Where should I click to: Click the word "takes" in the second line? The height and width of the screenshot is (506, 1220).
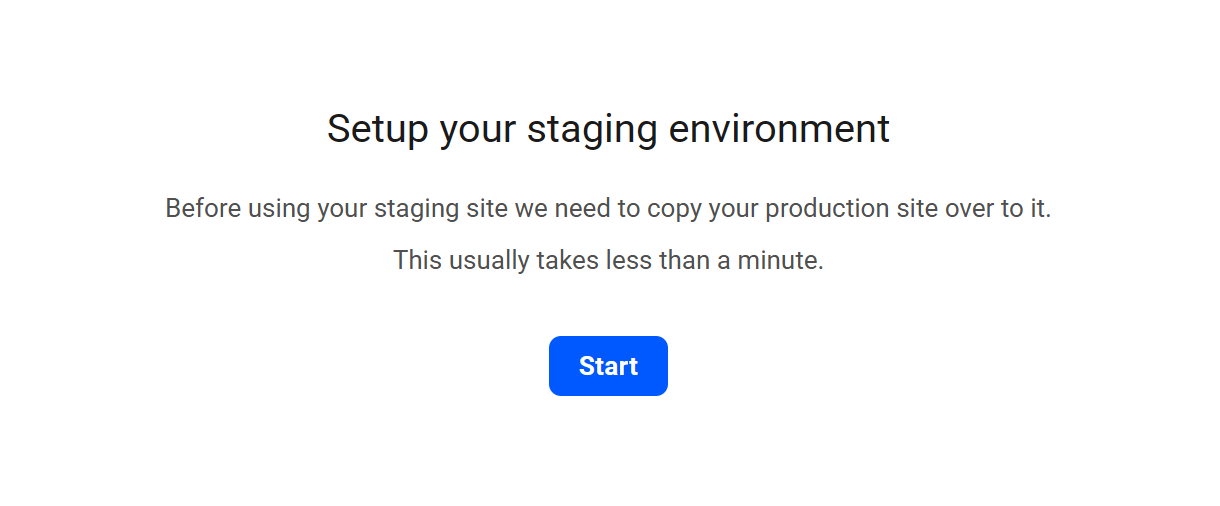pyautogui.click(x=567, y=261)
